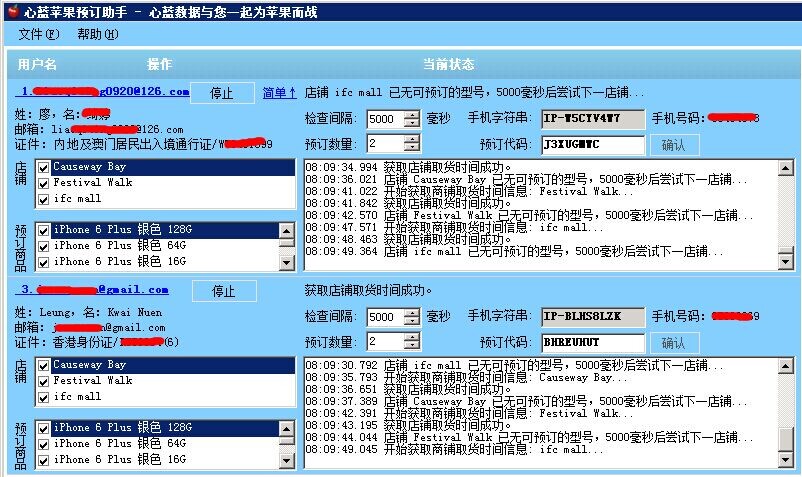The width and height of the screenshot is (802, 477).
Task: Select log line 08:09:49.364 in account 1
Action: (514, 252)
